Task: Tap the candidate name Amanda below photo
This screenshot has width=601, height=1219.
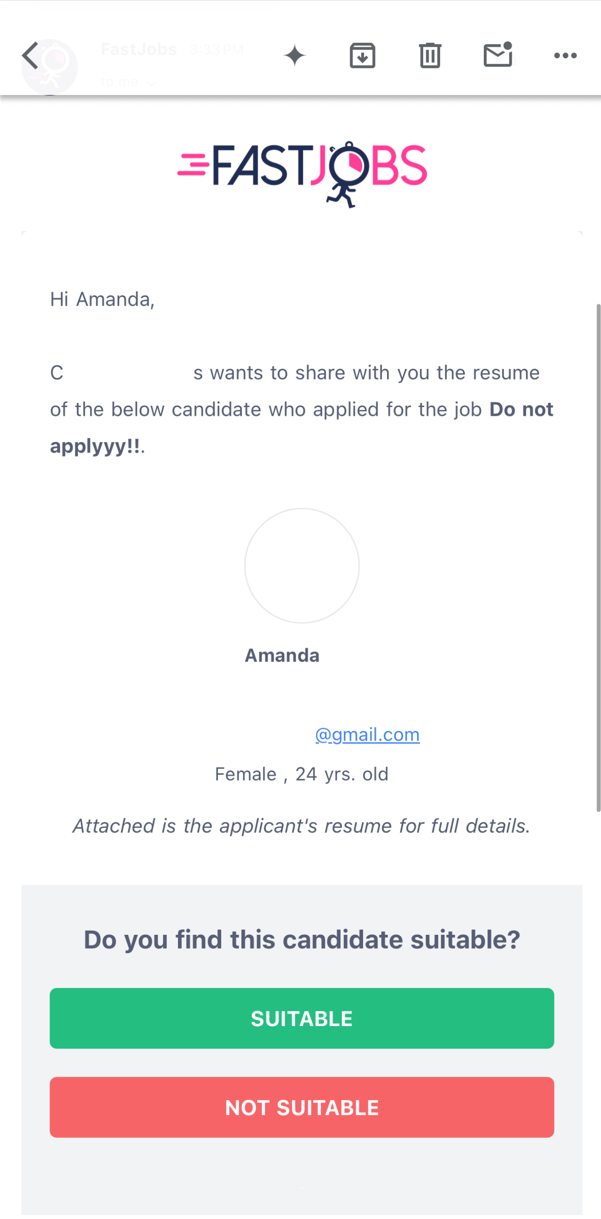Action: point(282,656)
